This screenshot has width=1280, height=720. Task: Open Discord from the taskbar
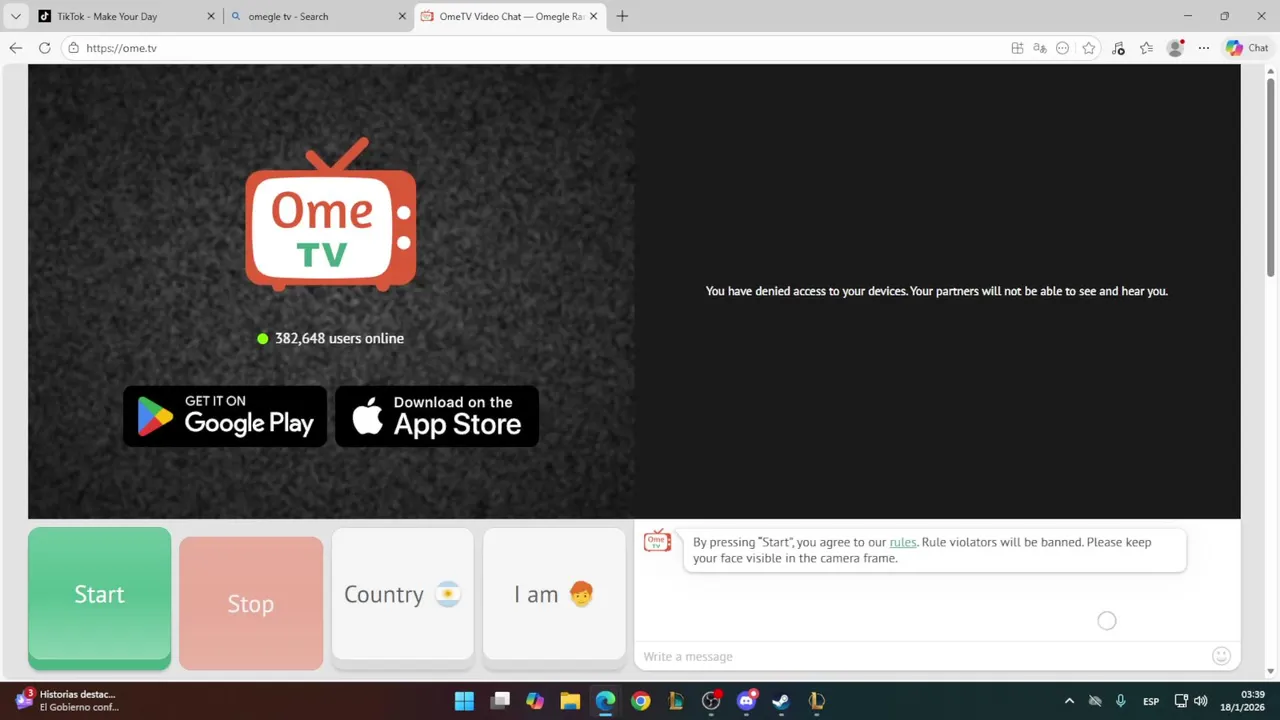point(746,701)
